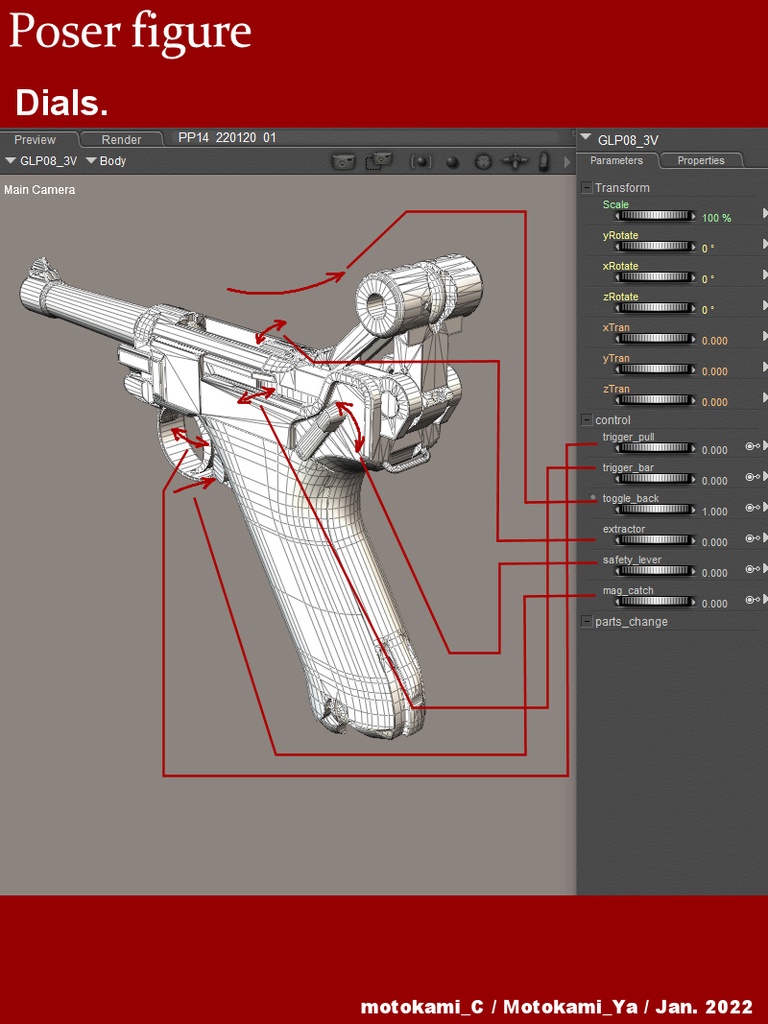Switch to the Preview tab

click(x=38, y=140)
